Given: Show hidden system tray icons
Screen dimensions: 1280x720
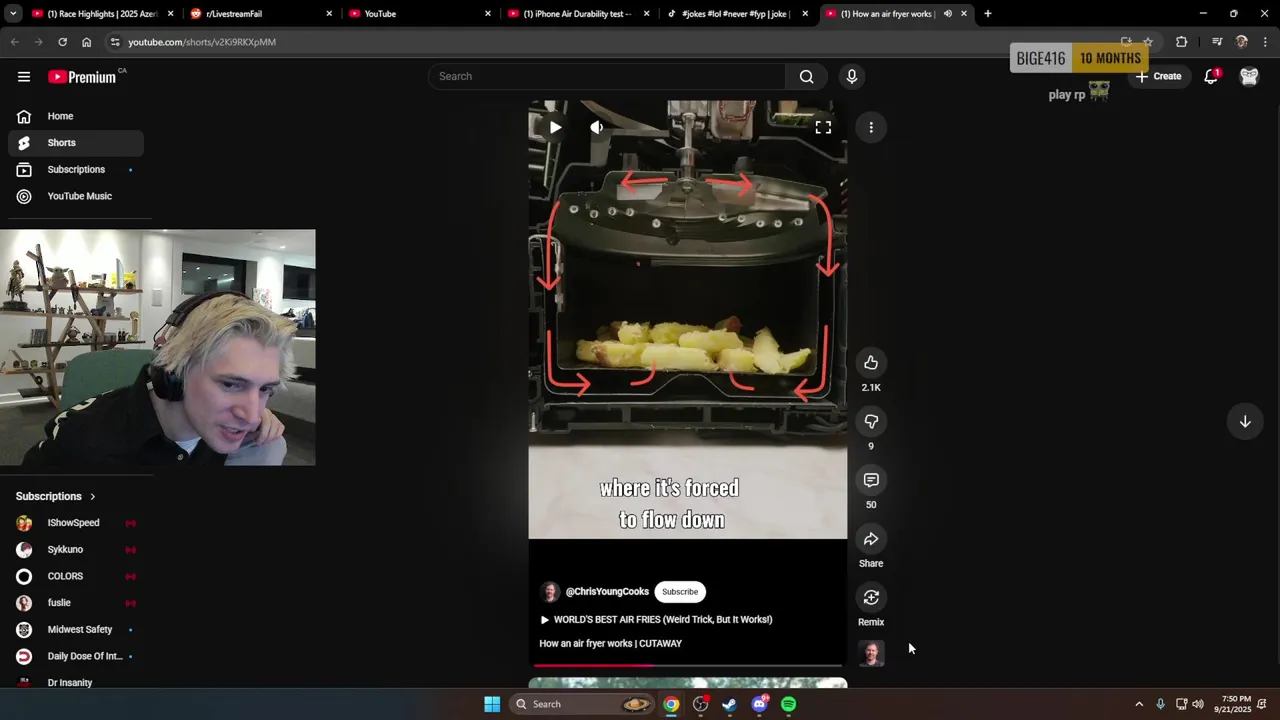Looking at the screenshot, I should coord(1139,704).
